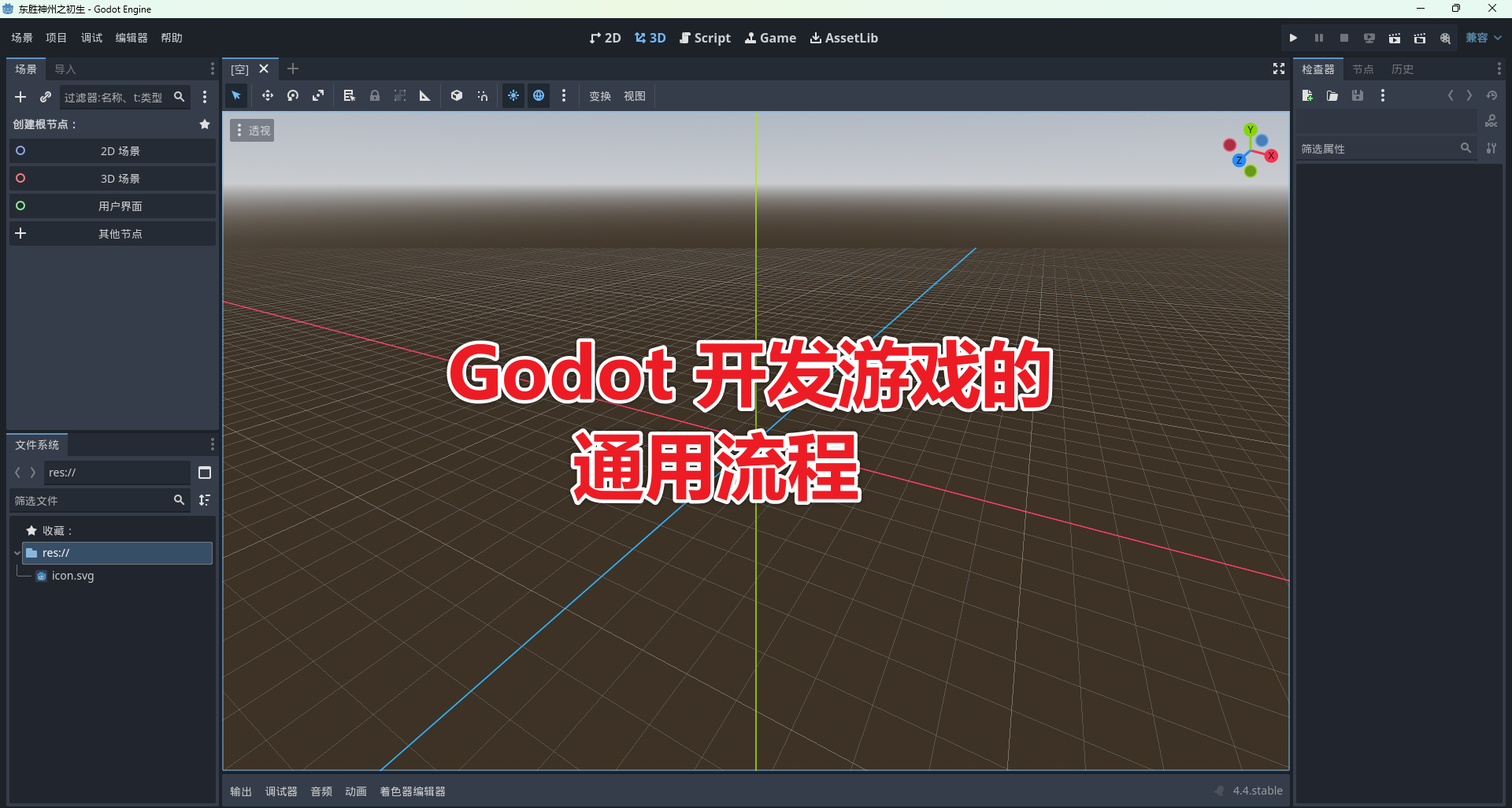Image resolution: width=1512 pixels, height=808 pixels.
Task: Stop the running project
Action: pyautogui.click(x=1344, y=38)
